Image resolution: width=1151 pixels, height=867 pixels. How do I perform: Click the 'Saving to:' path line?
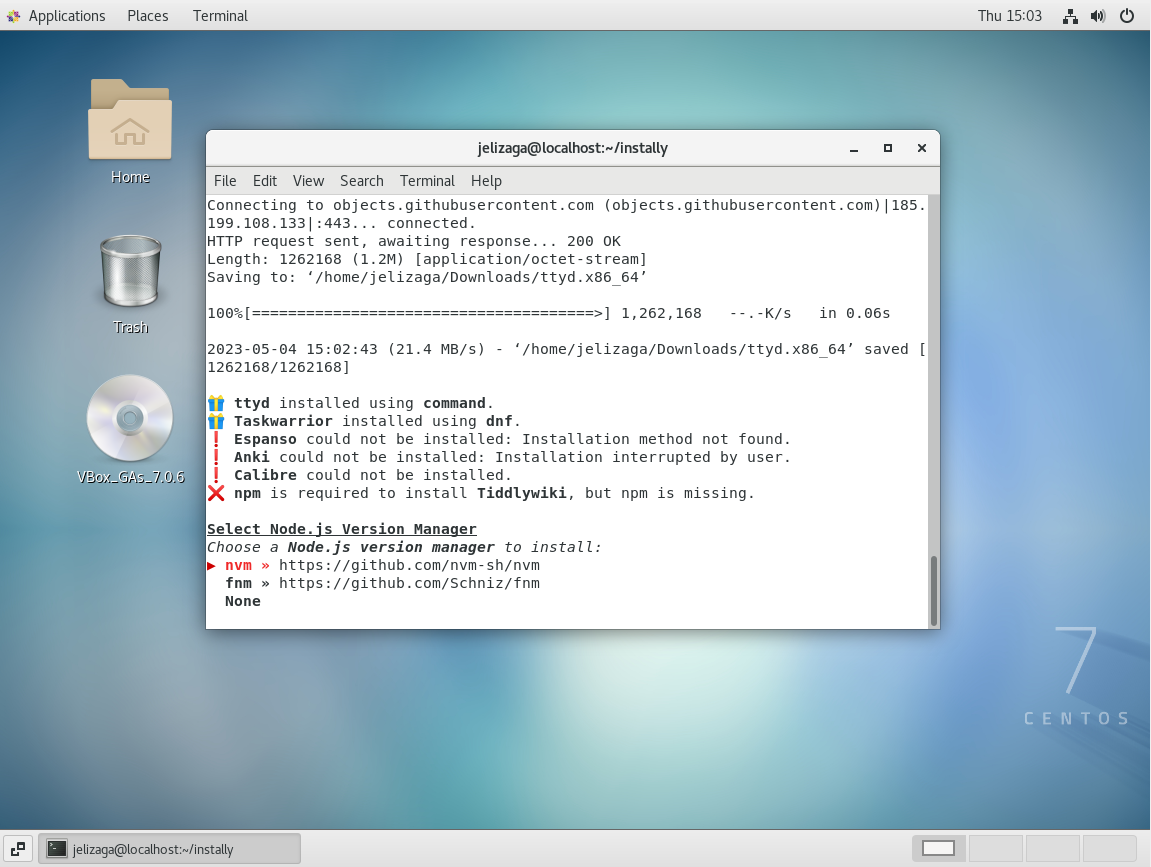point(426,277)
